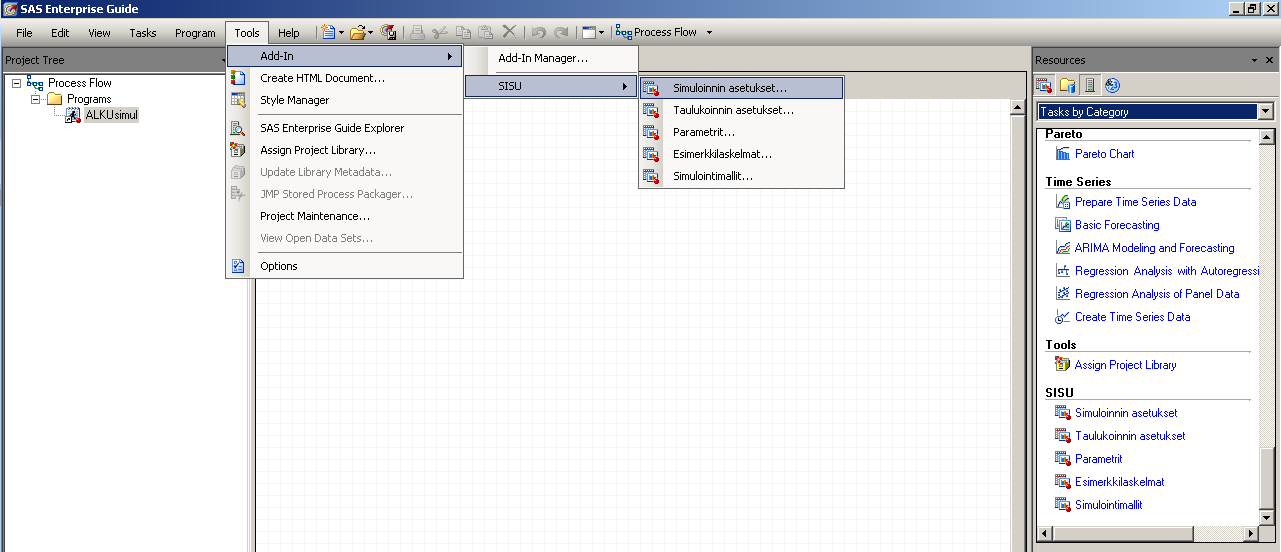Screen dimensions: 1281x552
Task: Select SAS Folders icon in Resources pane
Action: (x=1067, y=86)
